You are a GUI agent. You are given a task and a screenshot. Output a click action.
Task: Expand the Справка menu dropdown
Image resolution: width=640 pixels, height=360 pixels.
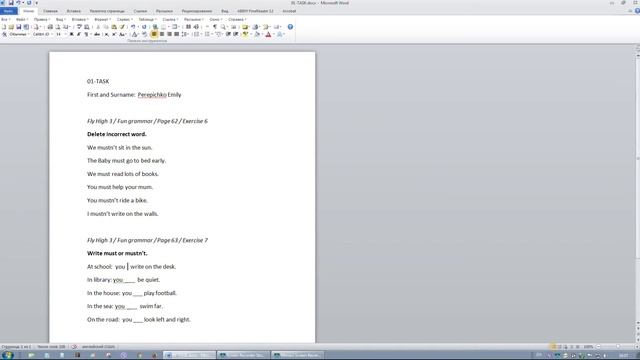pos(237,19)
